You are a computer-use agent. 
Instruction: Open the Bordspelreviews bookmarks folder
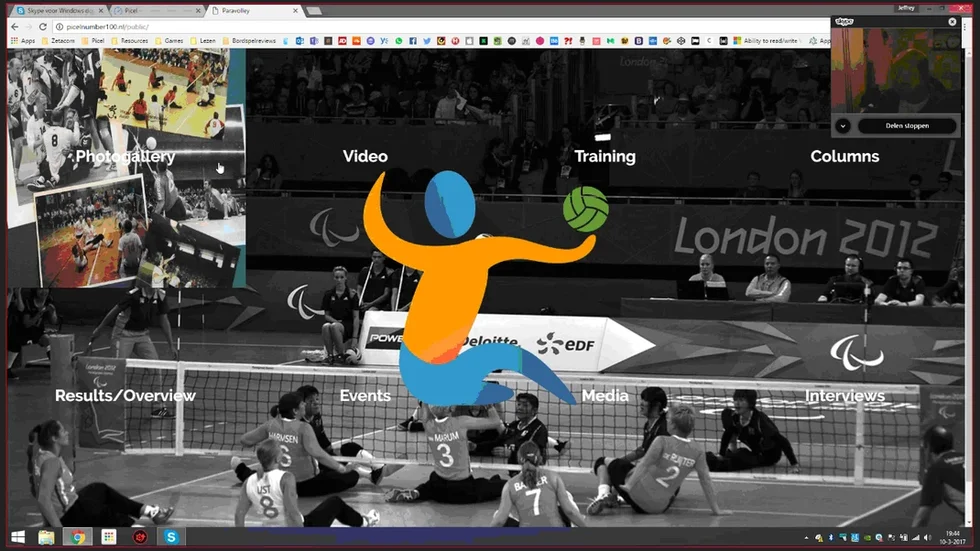[x=248, y=41]
